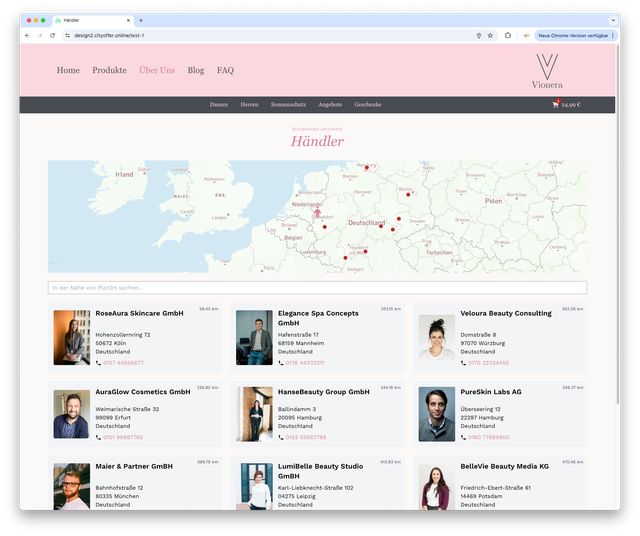The width and height of the screenshot is (640, 536).
Task: Click Neue Chrome-Version verfügbar button
Action: (x=572, y=35)
